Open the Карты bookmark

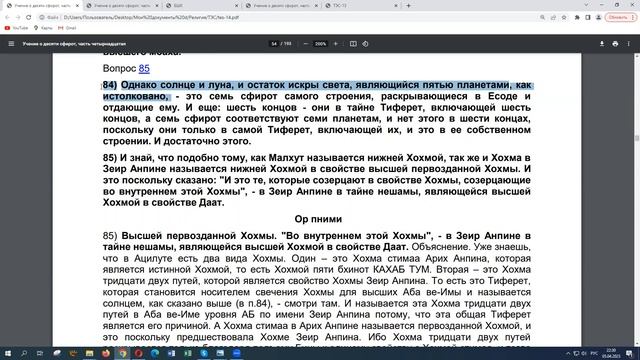point(43,28)
